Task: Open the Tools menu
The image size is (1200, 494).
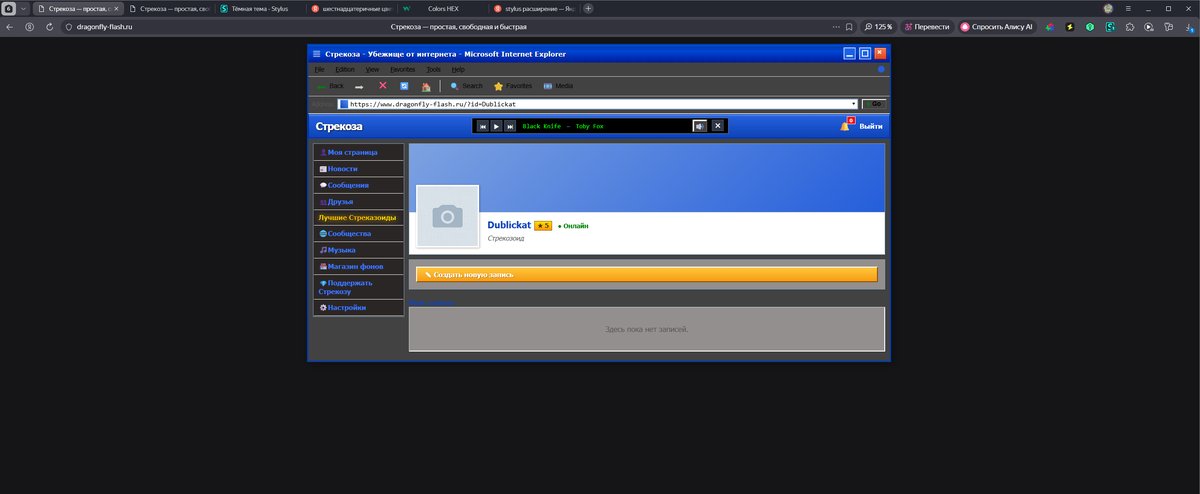Action: click(x=433, y=70)
